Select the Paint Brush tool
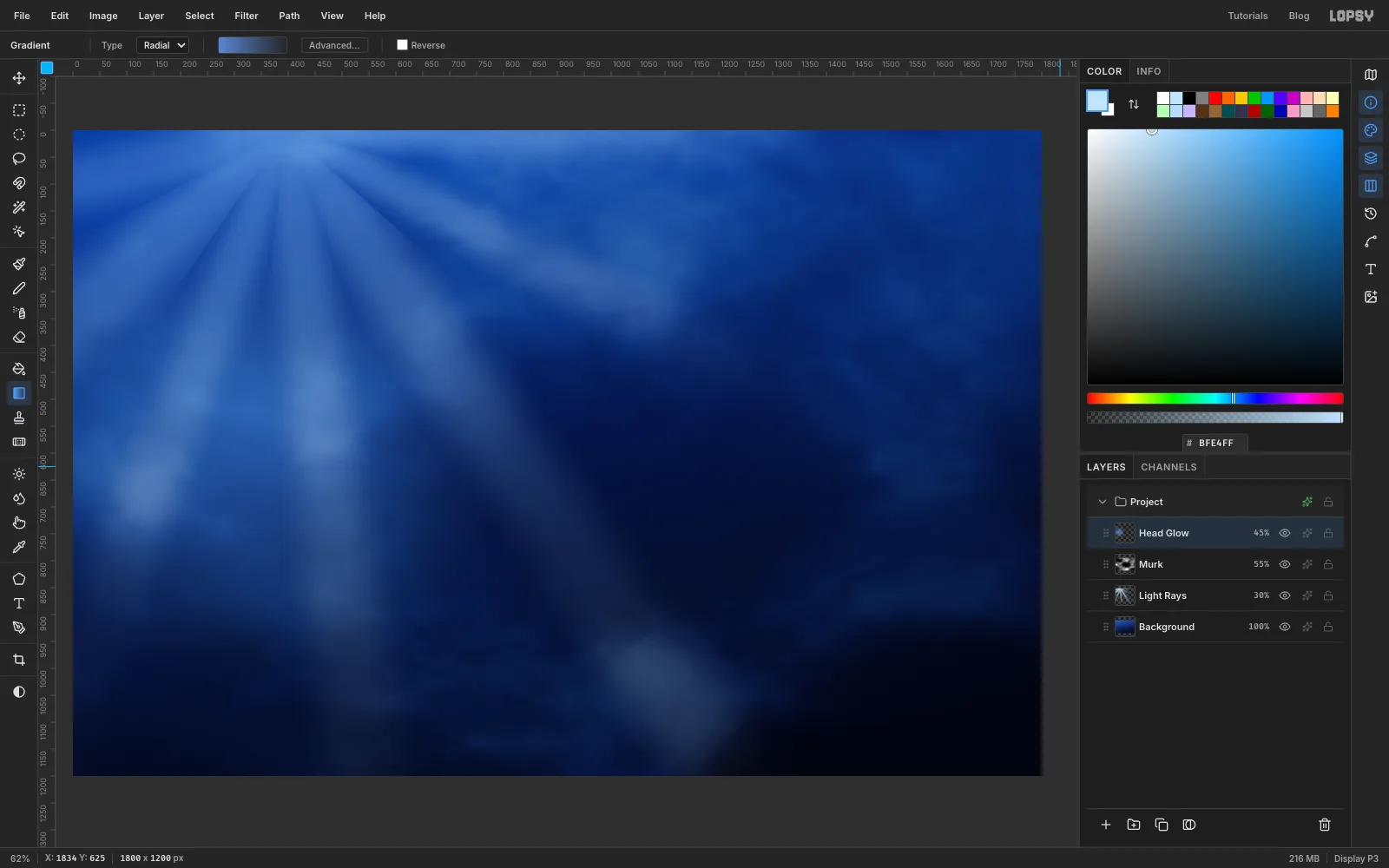This screenshot has height=868, width=1389. pos(18,264)
